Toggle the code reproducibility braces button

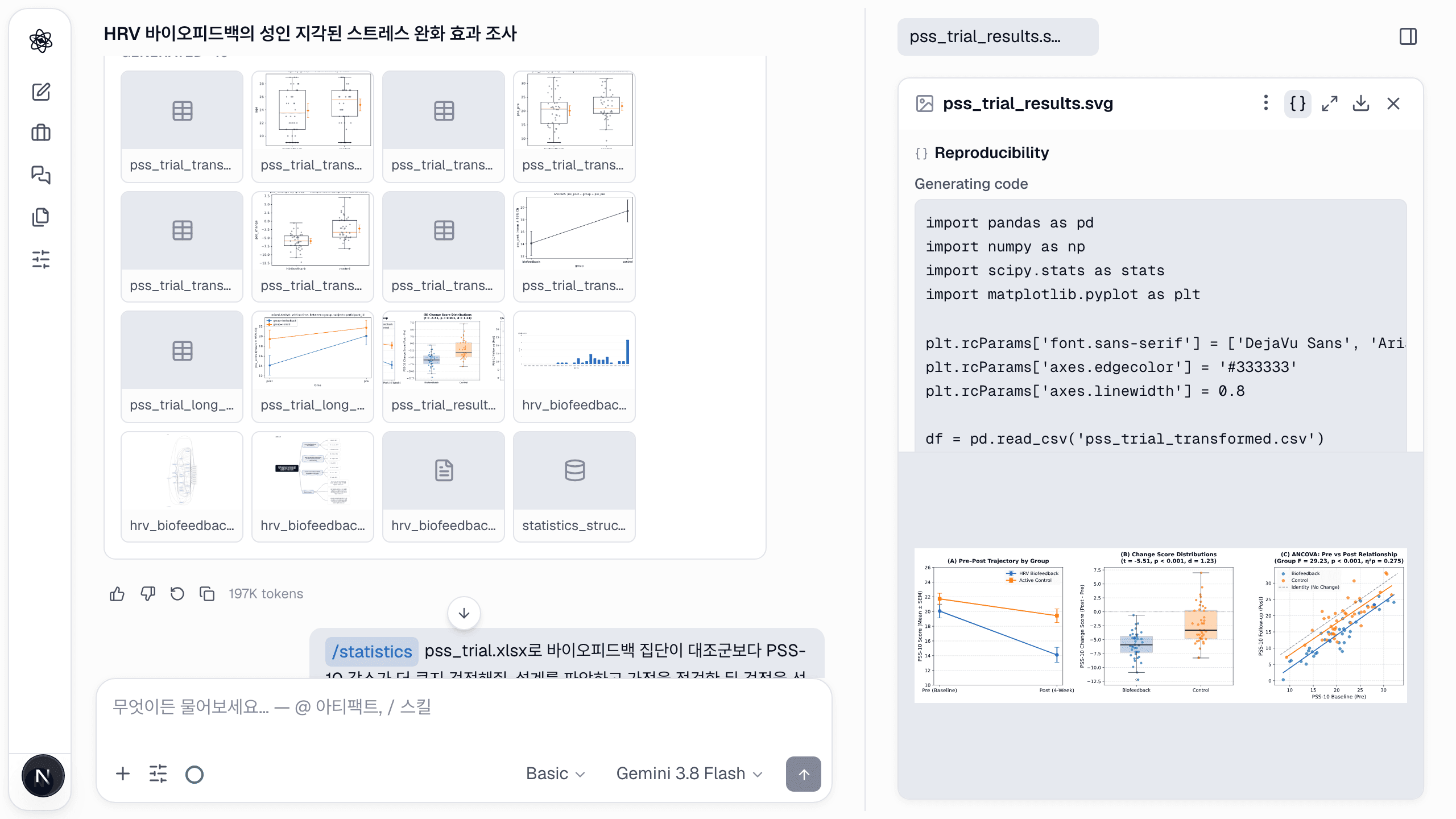[x=1298, y=104]
